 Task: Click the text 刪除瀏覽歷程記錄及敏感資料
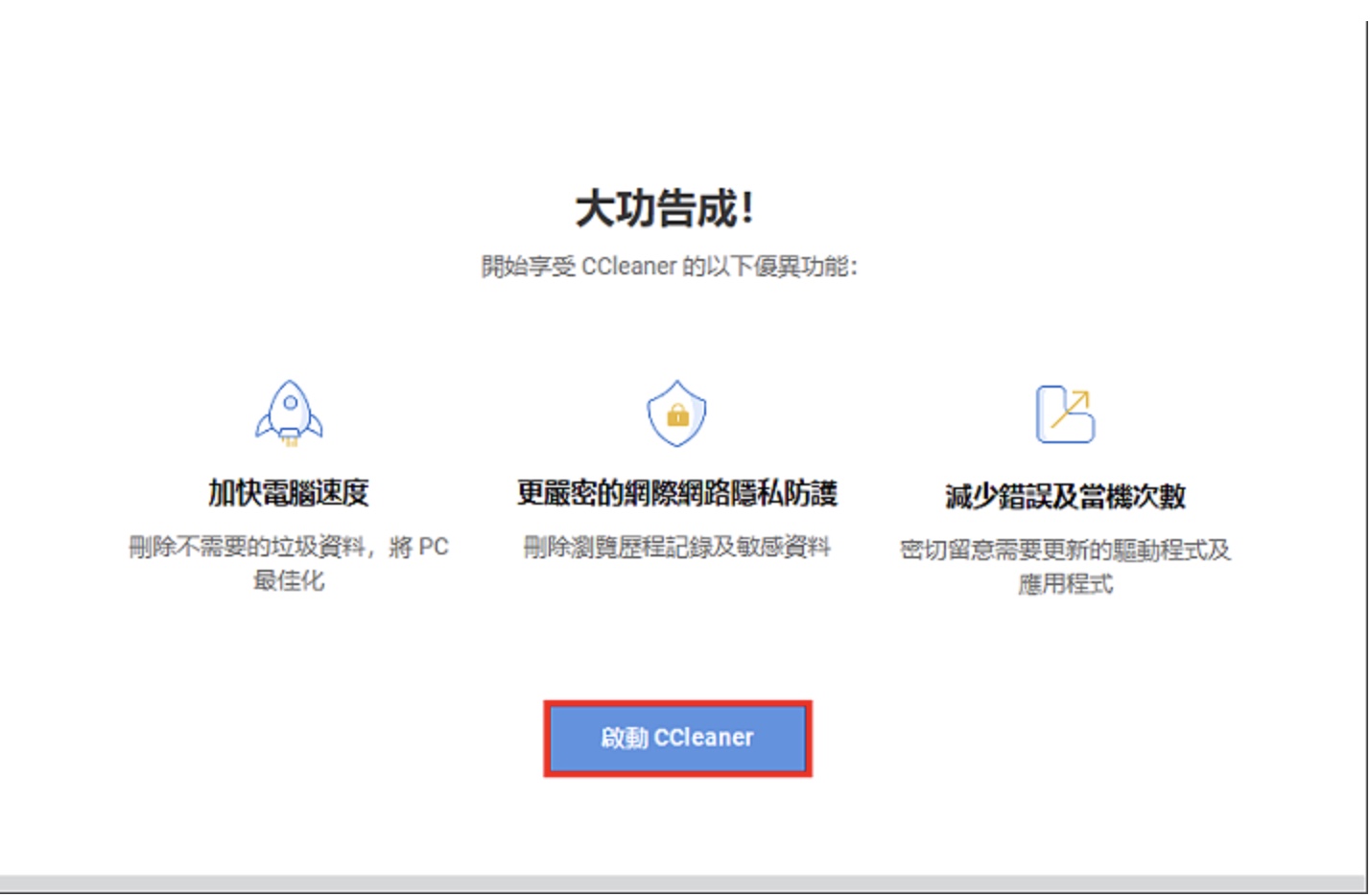(676, 547)
